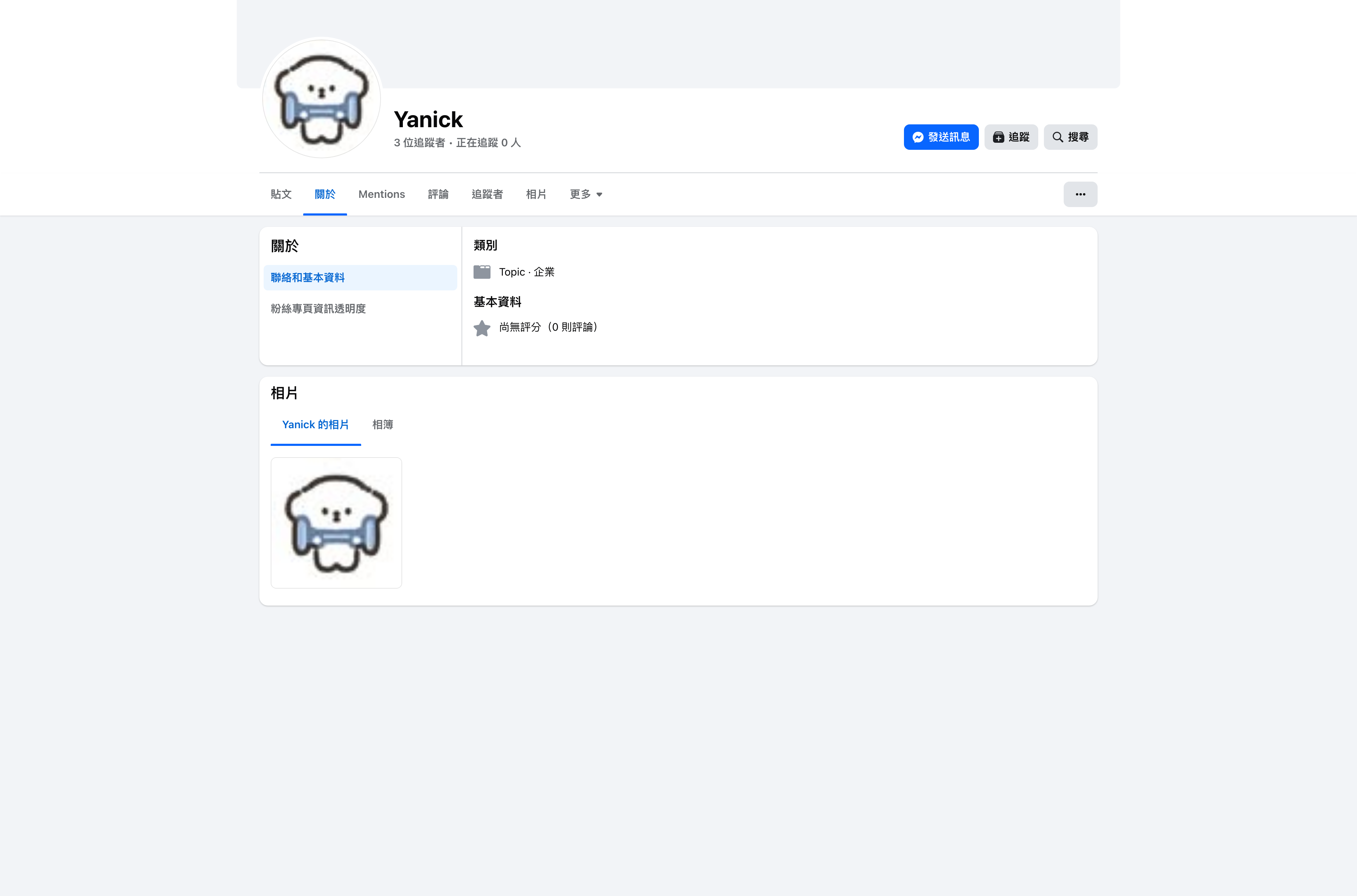Screen dimensions: 1357x896
Task: Open the Mentions tab
Action: [382, 194]
